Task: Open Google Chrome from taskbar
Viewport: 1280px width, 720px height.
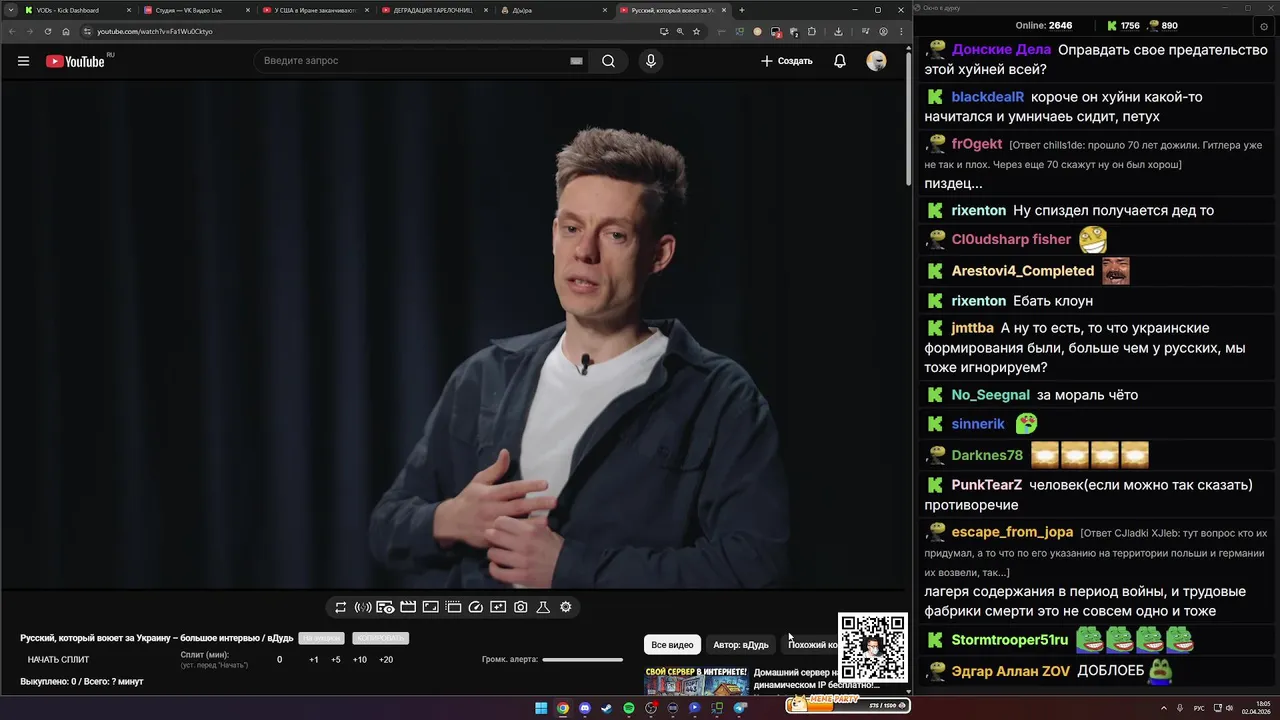Action: pos(563,708)
